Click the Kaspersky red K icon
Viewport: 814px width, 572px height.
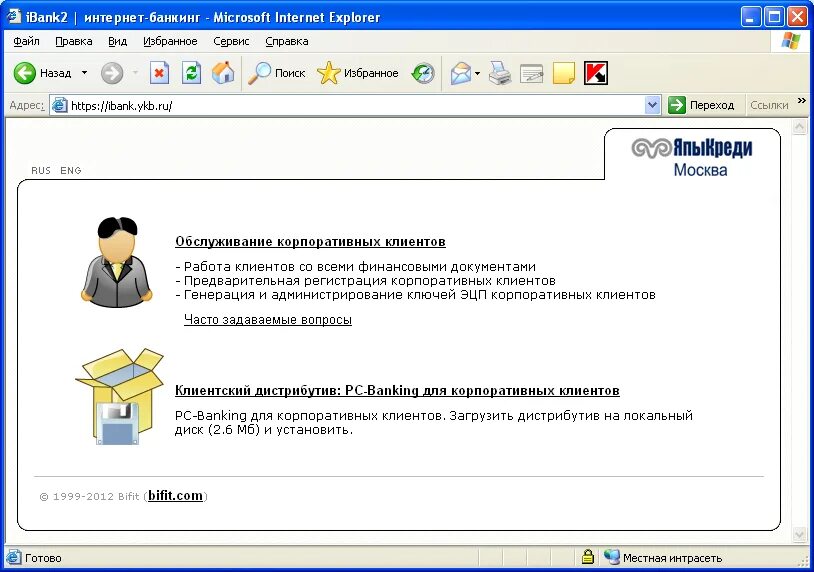coord(595,73)
